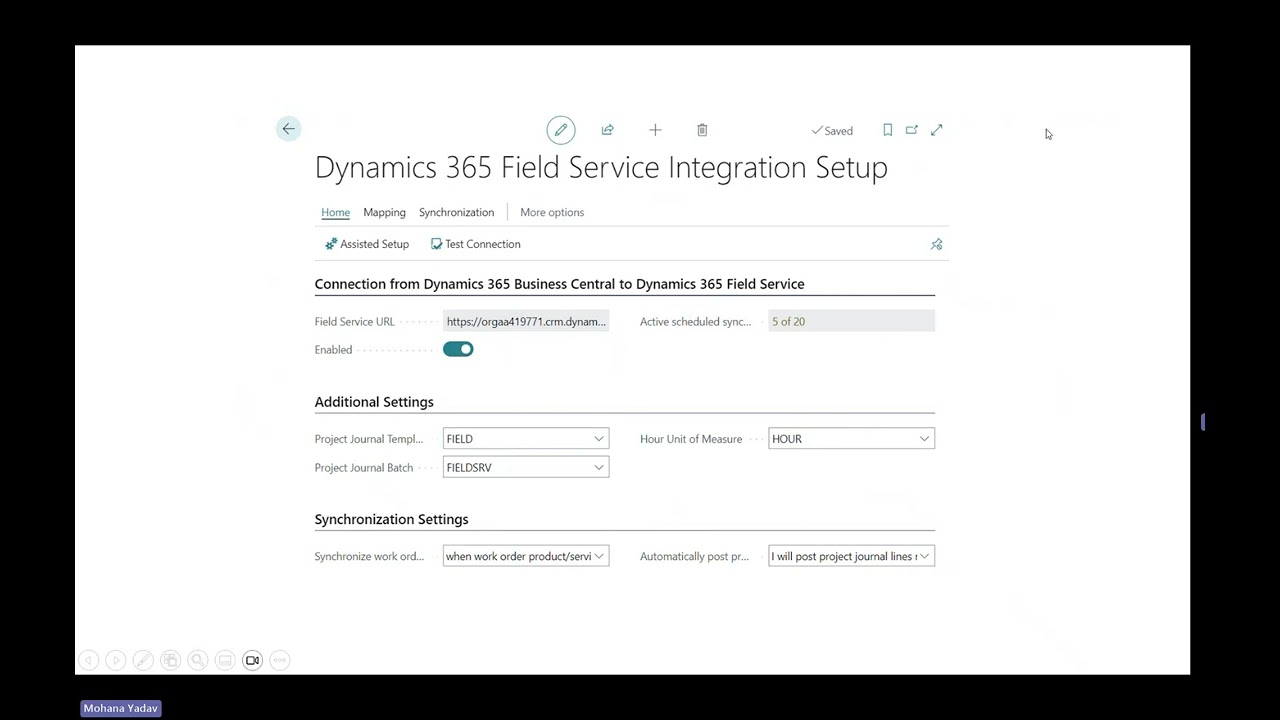This screenshot has height=720, width=1280.
Task: Open page in new window icon
Action: [912, 130]
